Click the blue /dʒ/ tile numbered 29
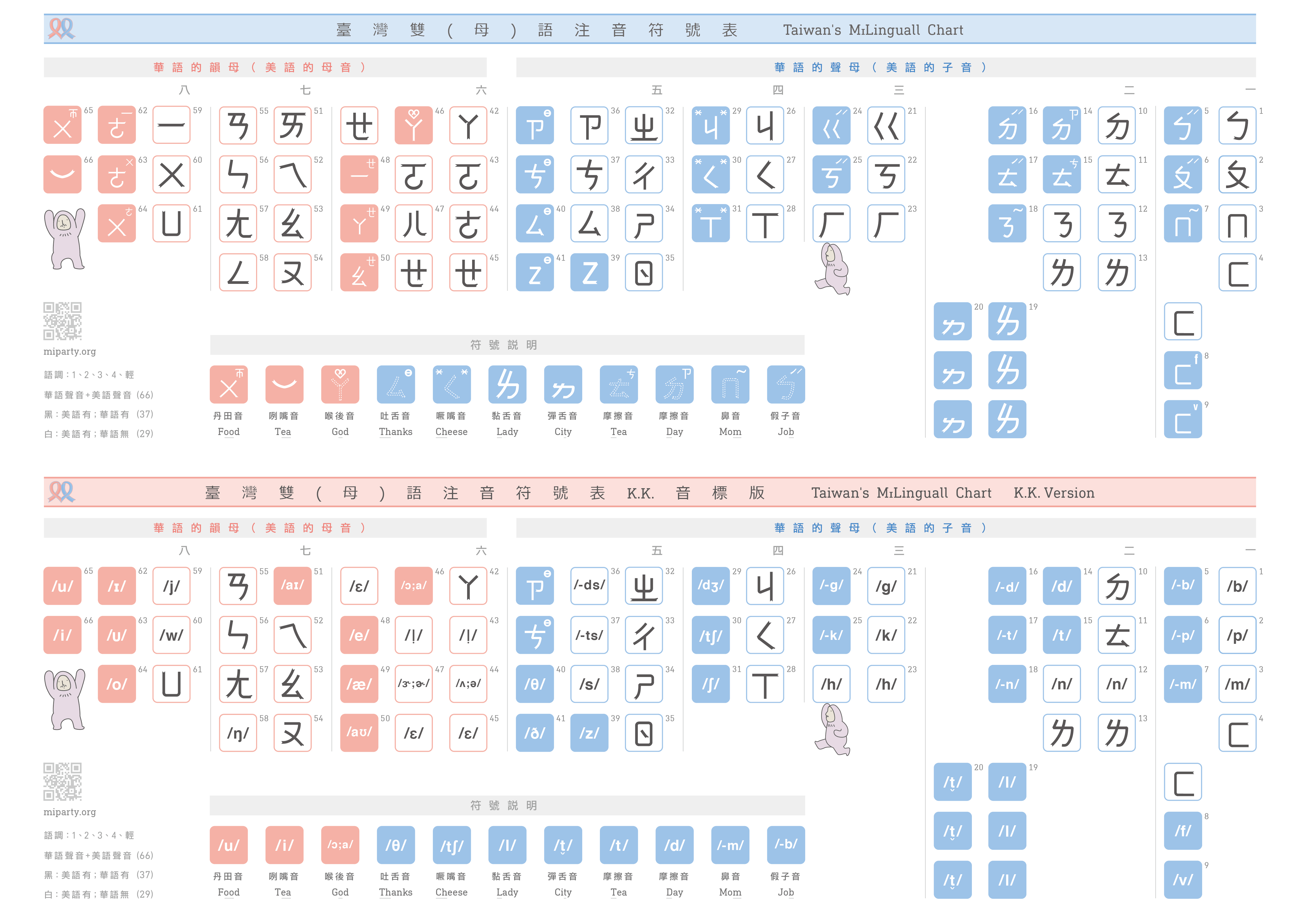Viewport: 1307px width, 924px height. coord(711,586)
